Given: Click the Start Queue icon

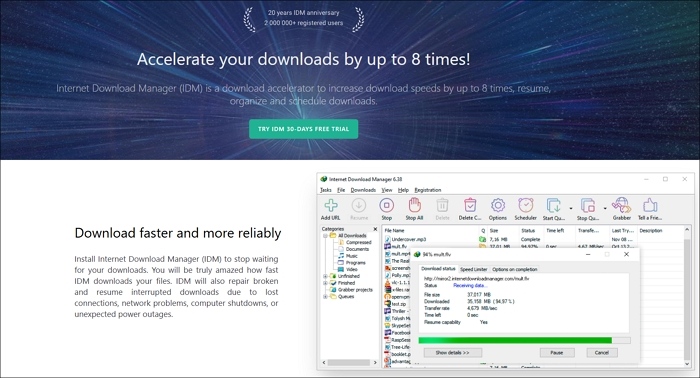Looking at the screenshot, I should coord(554,206).
